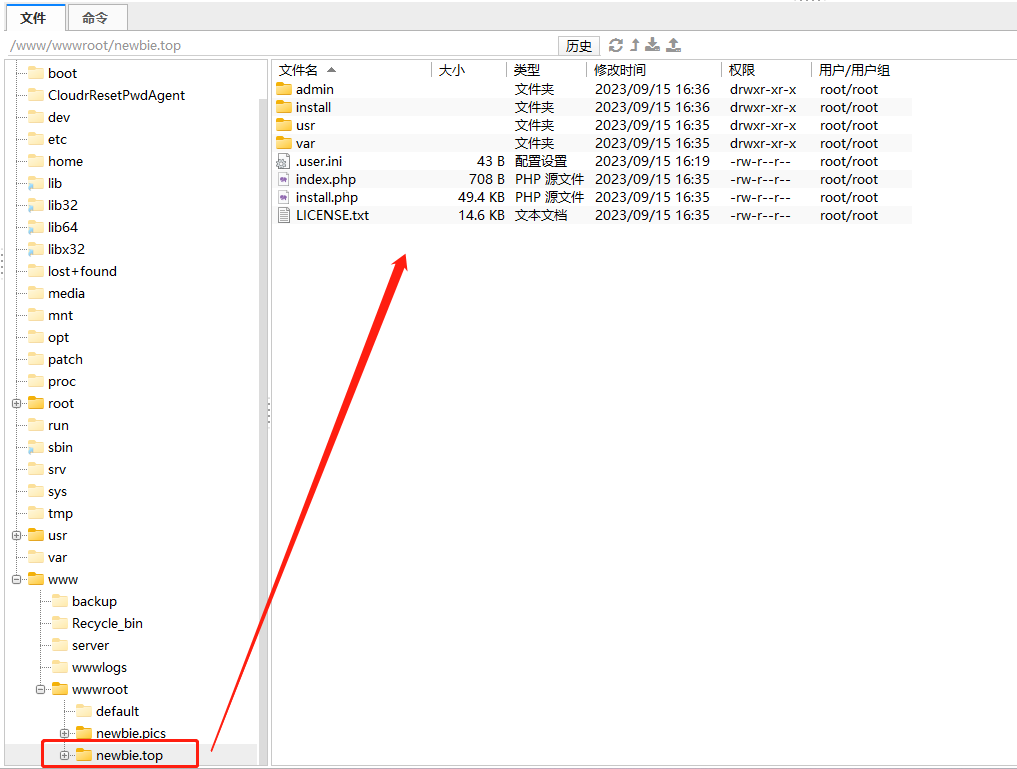Screen dimensions: 1017x769
Task: Select etc folder icon in tree
Action: pos(36,139)
